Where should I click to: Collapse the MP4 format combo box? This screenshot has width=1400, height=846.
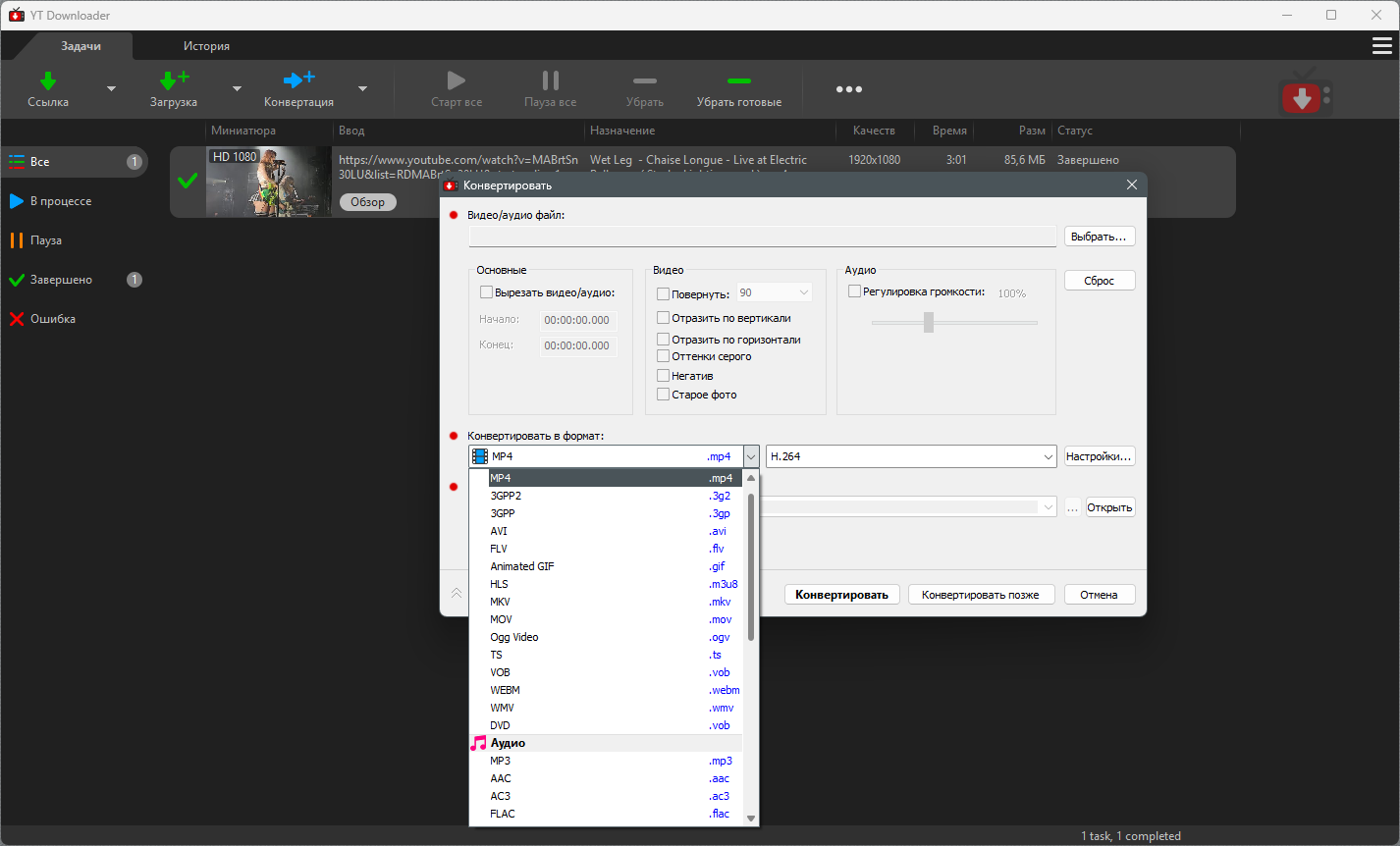751,456
